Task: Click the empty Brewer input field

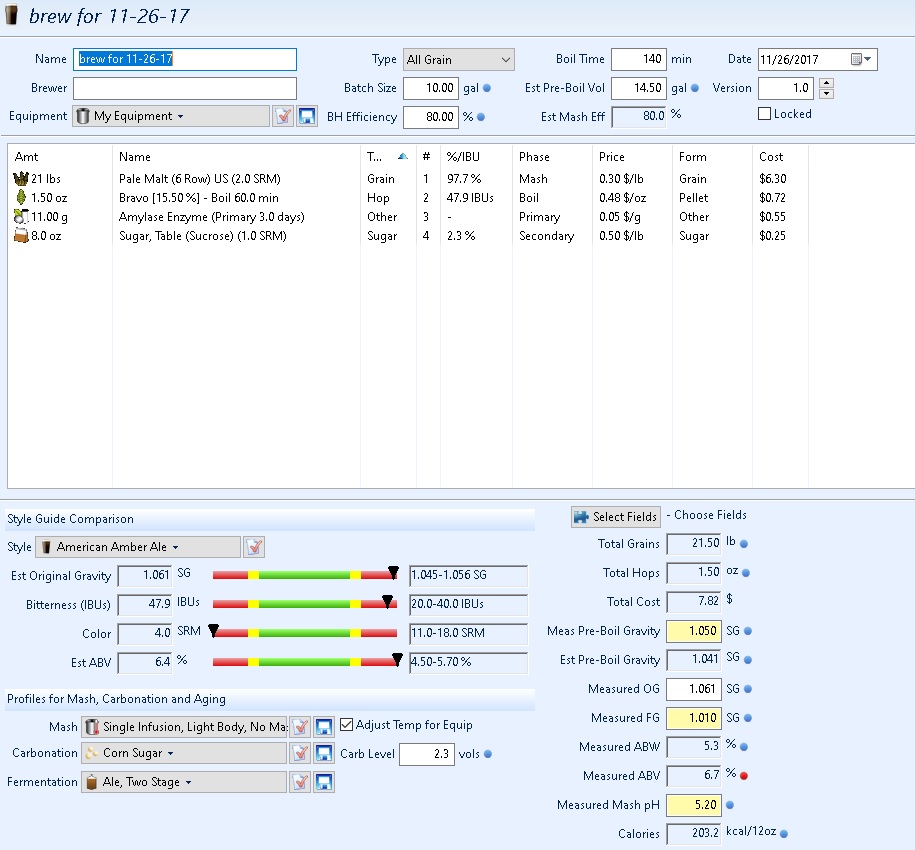Action: 185,88
